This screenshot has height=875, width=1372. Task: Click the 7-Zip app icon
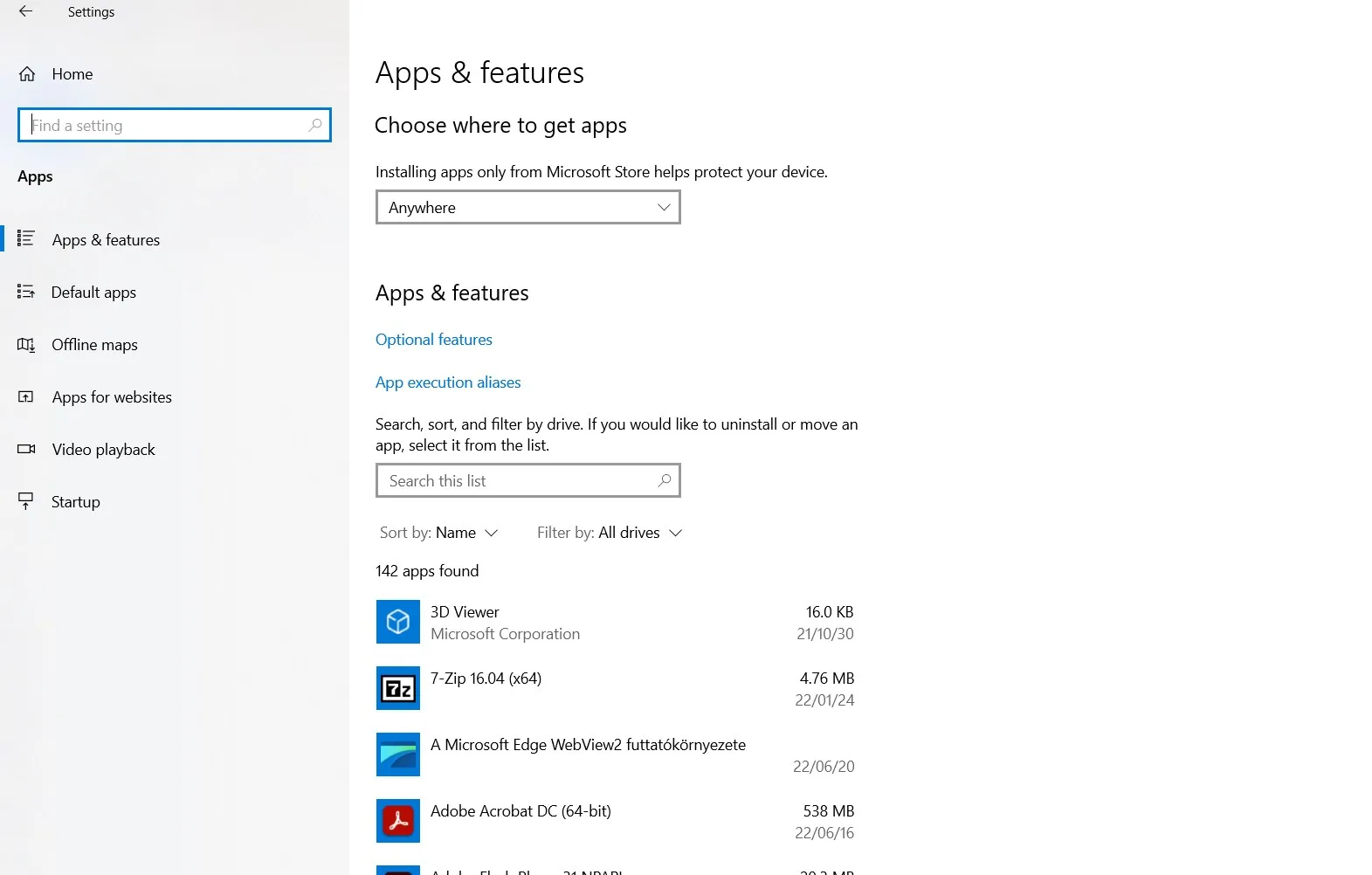(398, 688)
